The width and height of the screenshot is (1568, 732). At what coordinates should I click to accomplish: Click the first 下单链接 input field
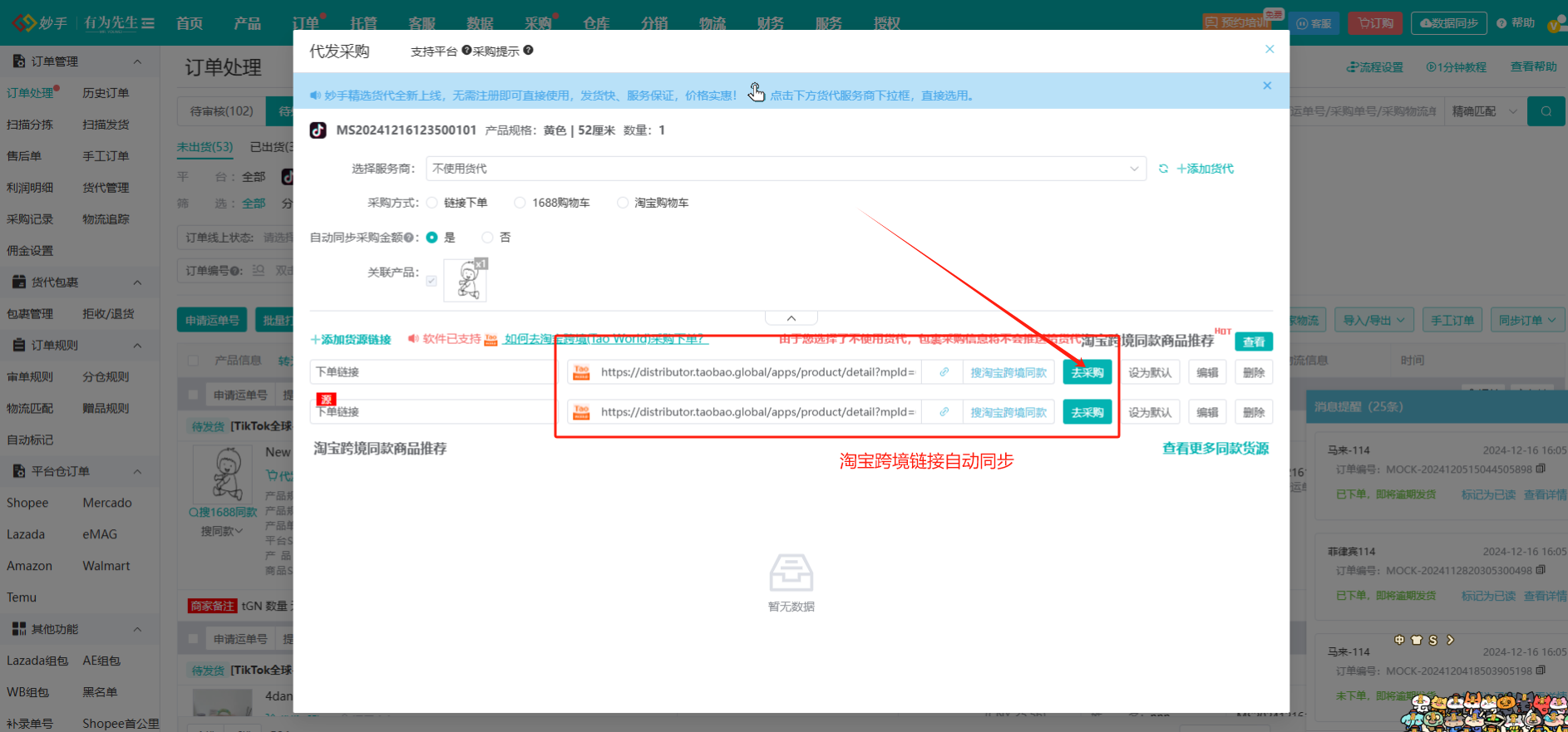431,372
